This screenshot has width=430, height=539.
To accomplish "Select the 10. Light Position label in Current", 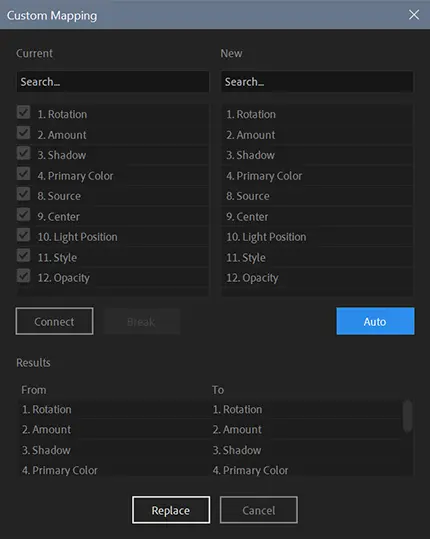I will (x=77, y=237).
